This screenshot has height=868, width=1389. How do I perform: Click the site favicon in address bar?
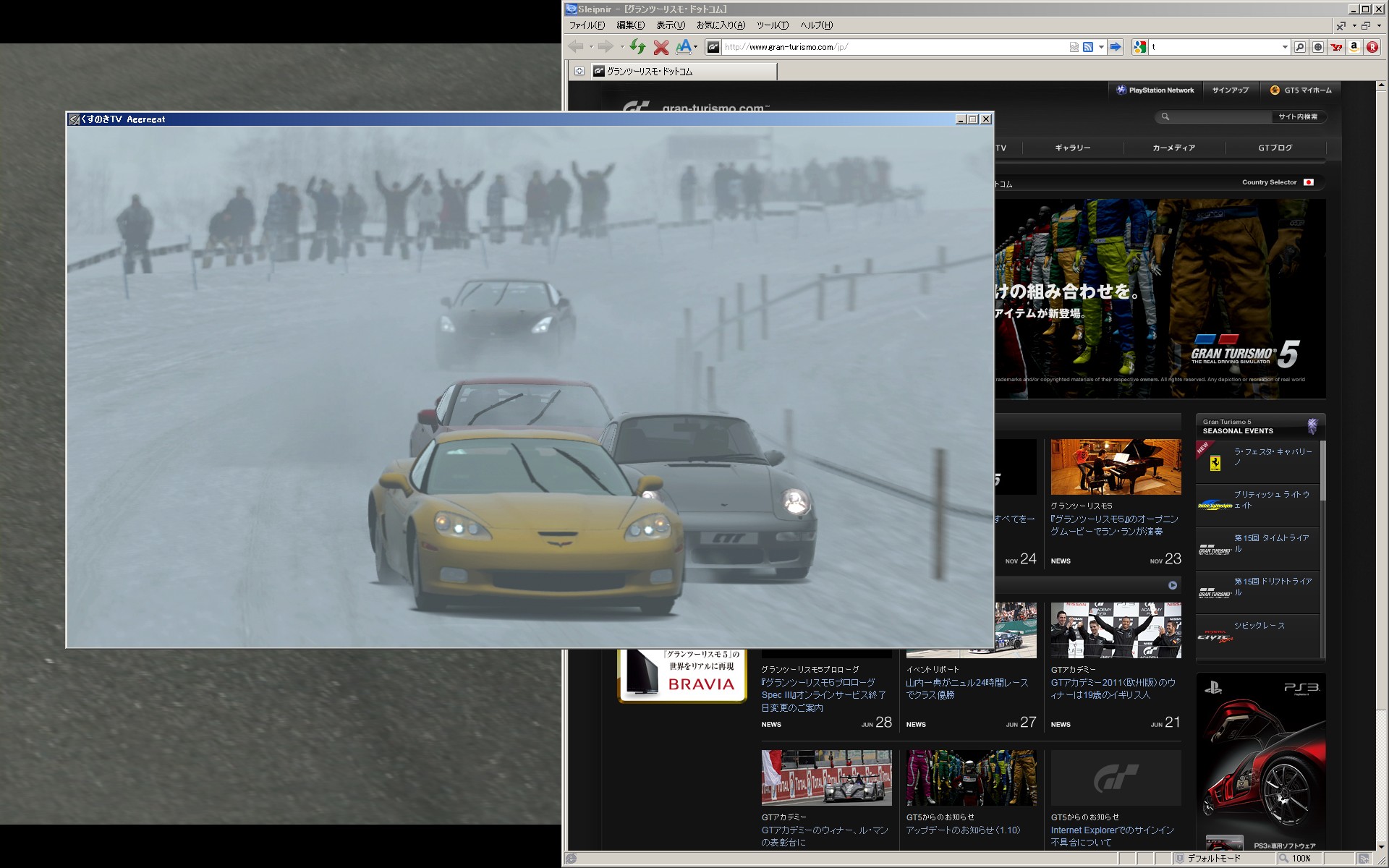(x=713, y=47)
